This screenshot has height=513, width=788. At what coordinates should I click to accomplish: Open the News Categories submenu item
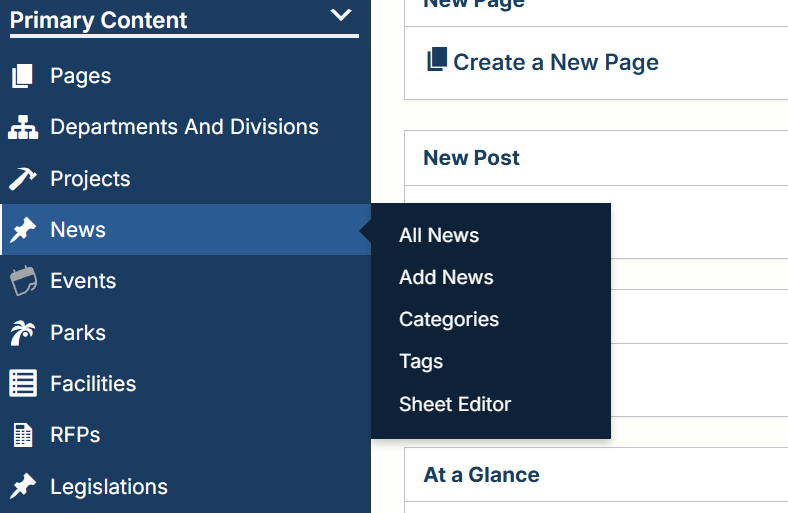[449, 320]
